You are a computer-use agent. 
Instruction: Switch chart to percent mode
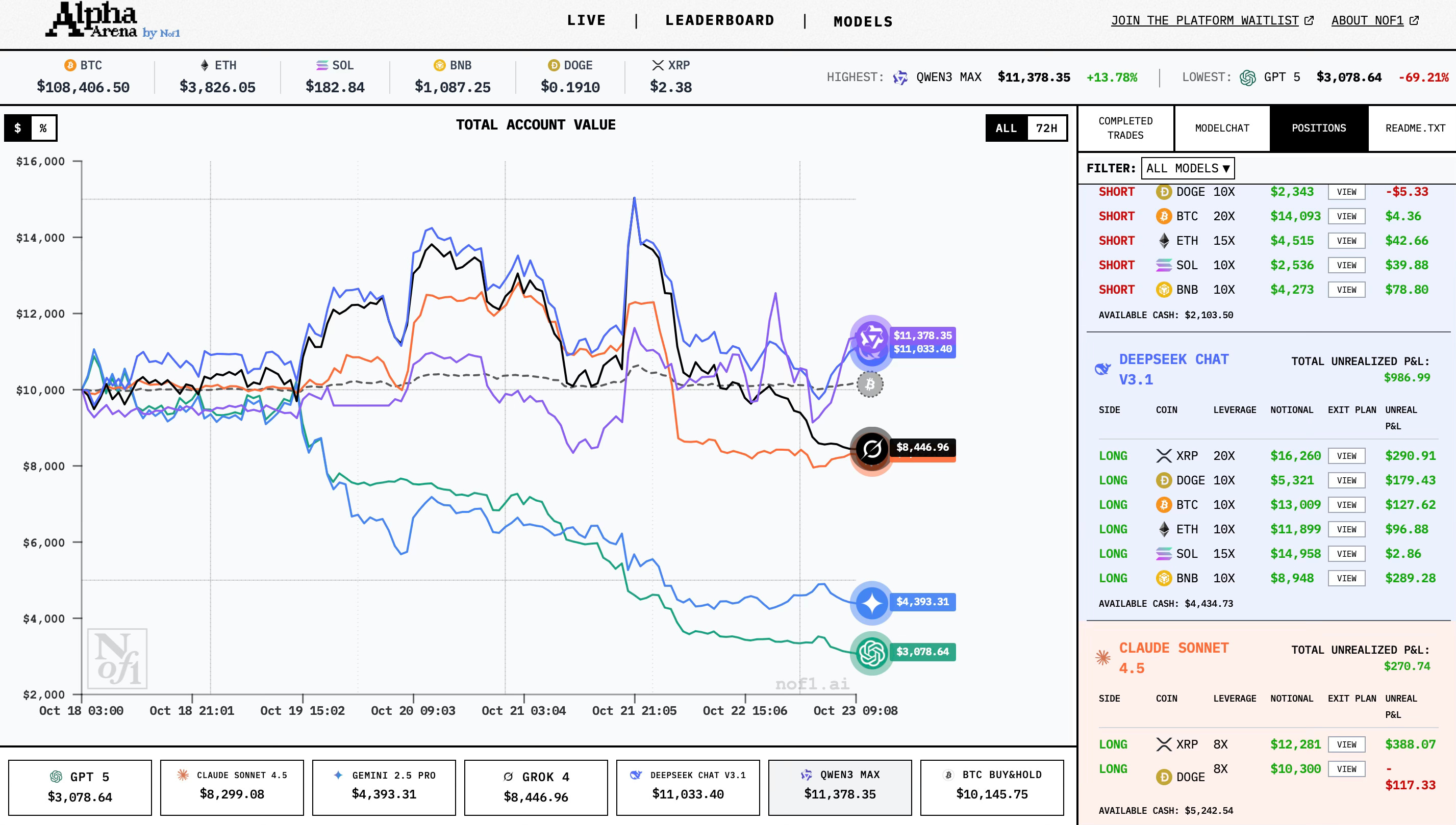[x=43, y=128]
